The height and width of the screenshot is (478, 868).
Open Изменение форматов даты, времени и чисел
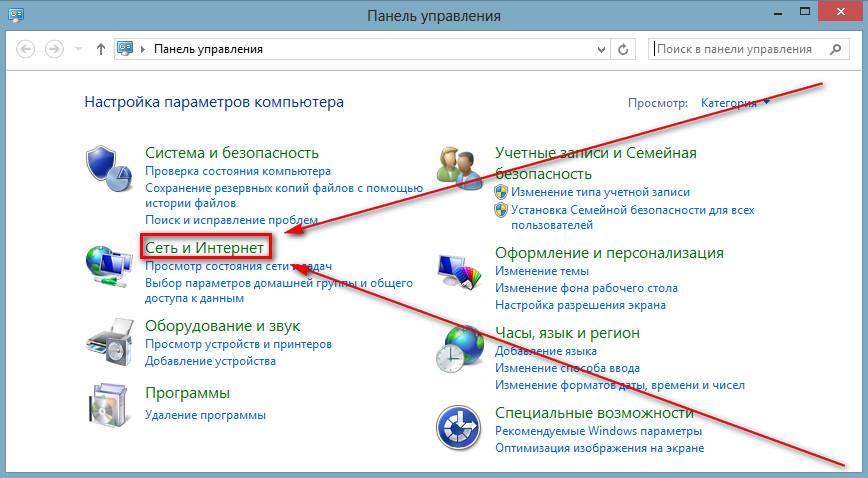[620, 386]
